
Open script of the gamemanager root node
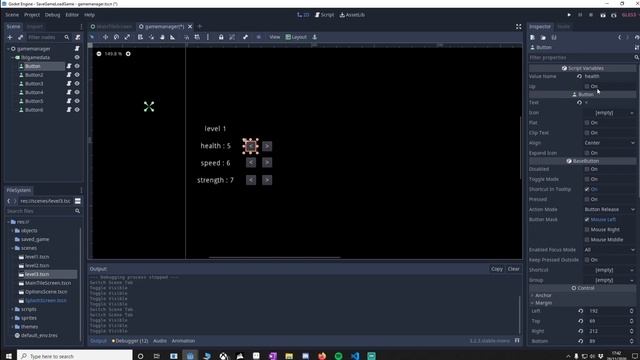point(77,49)
